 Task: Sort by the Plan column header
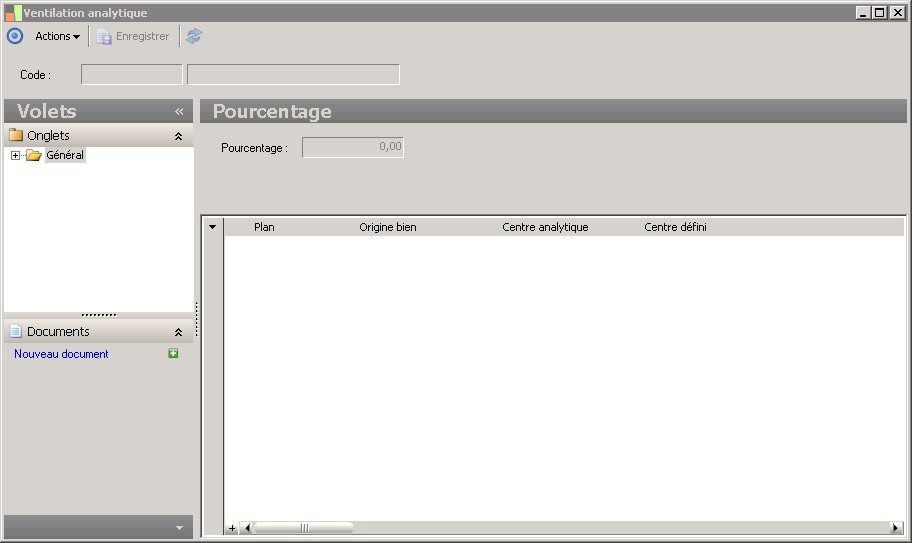264,227
